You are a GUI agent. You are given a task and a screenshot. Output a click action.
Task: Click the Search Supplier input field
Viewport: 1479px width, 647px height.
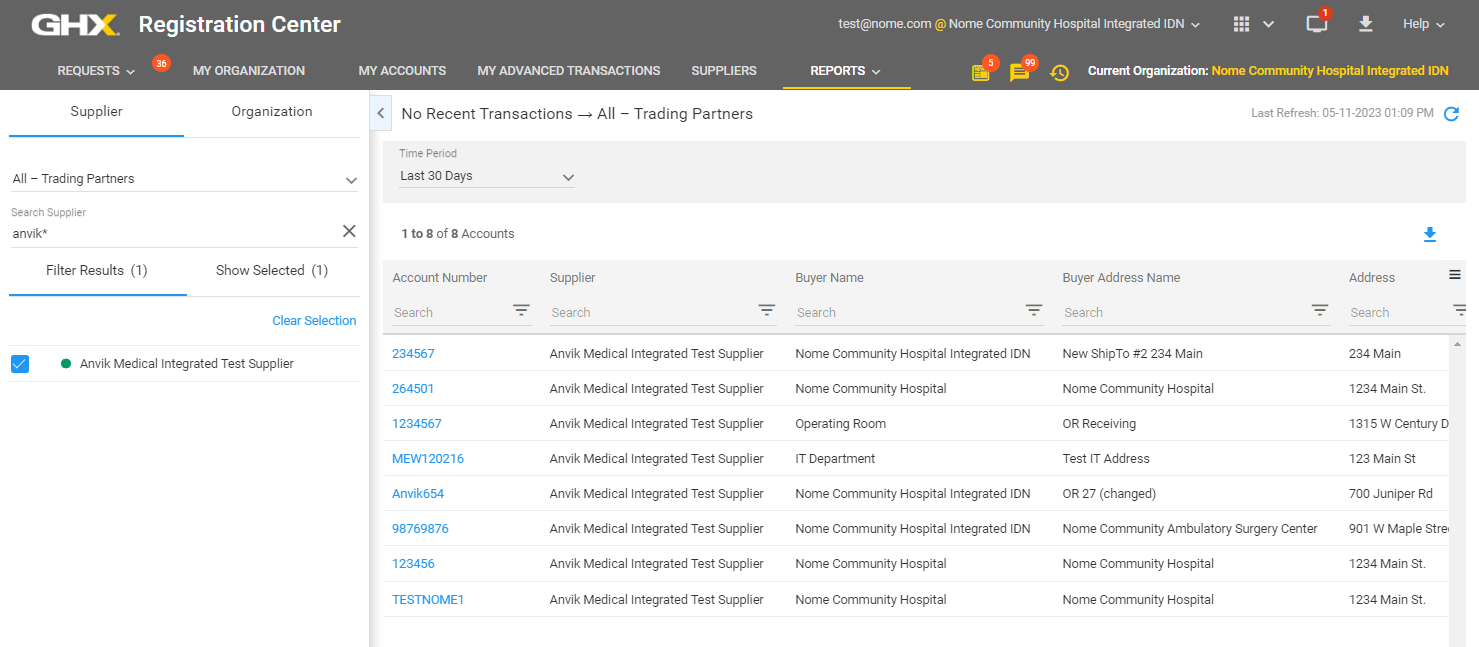175,233
